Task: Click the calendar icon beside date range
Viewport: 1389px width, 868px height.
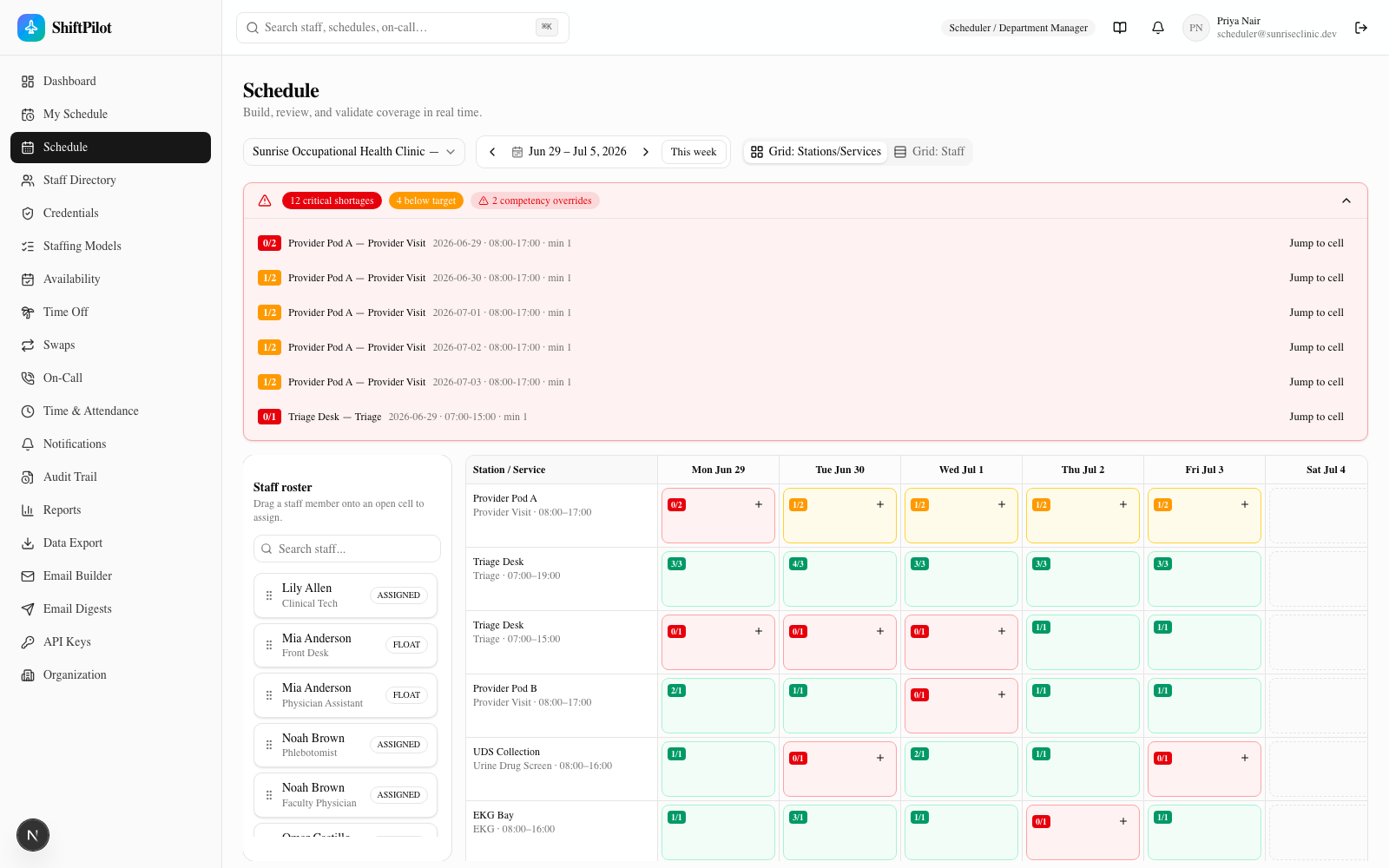Action: [x=517, y=152]
